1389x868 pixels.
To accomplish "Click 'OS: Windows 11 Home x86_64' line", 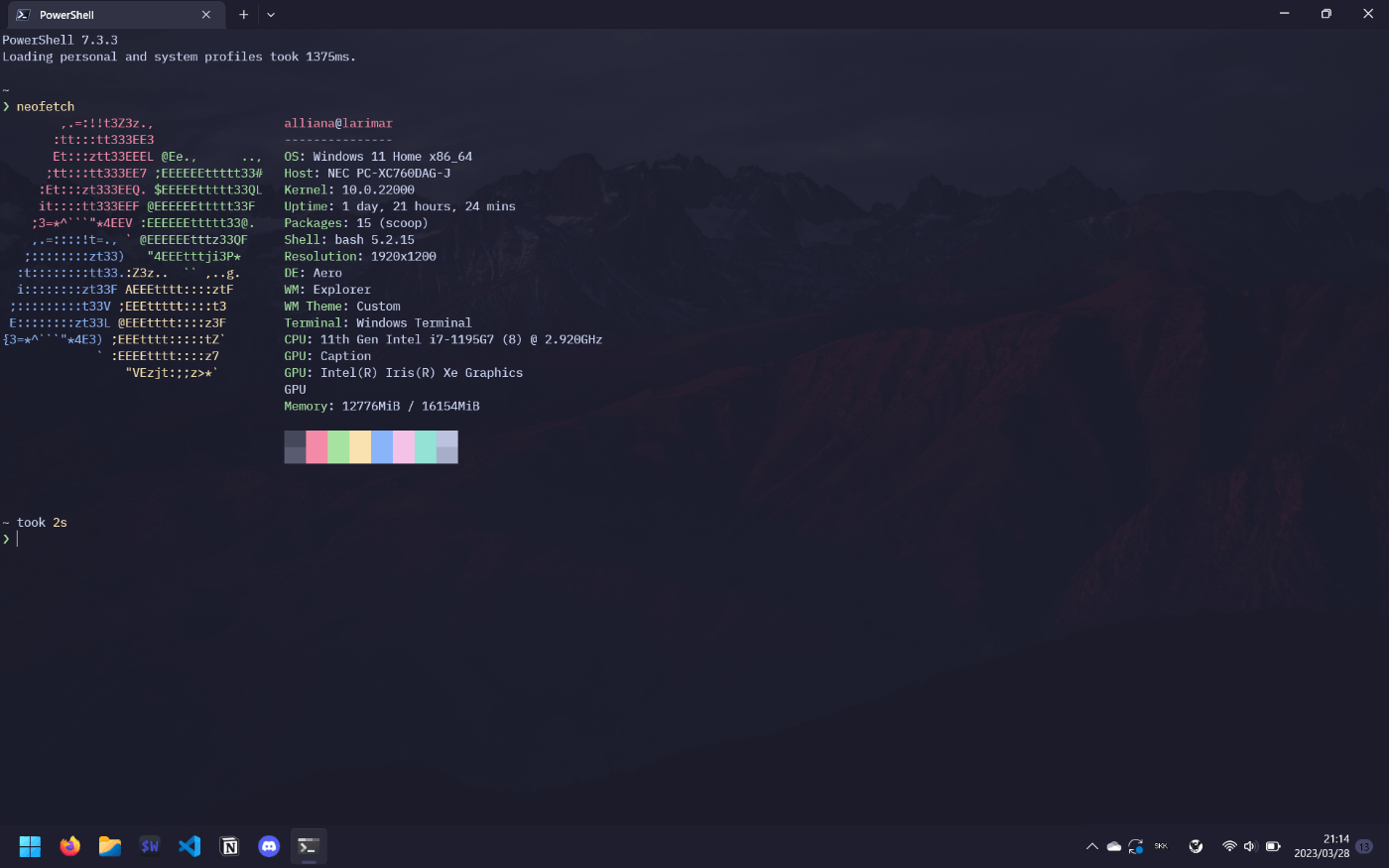I will 378,157.
